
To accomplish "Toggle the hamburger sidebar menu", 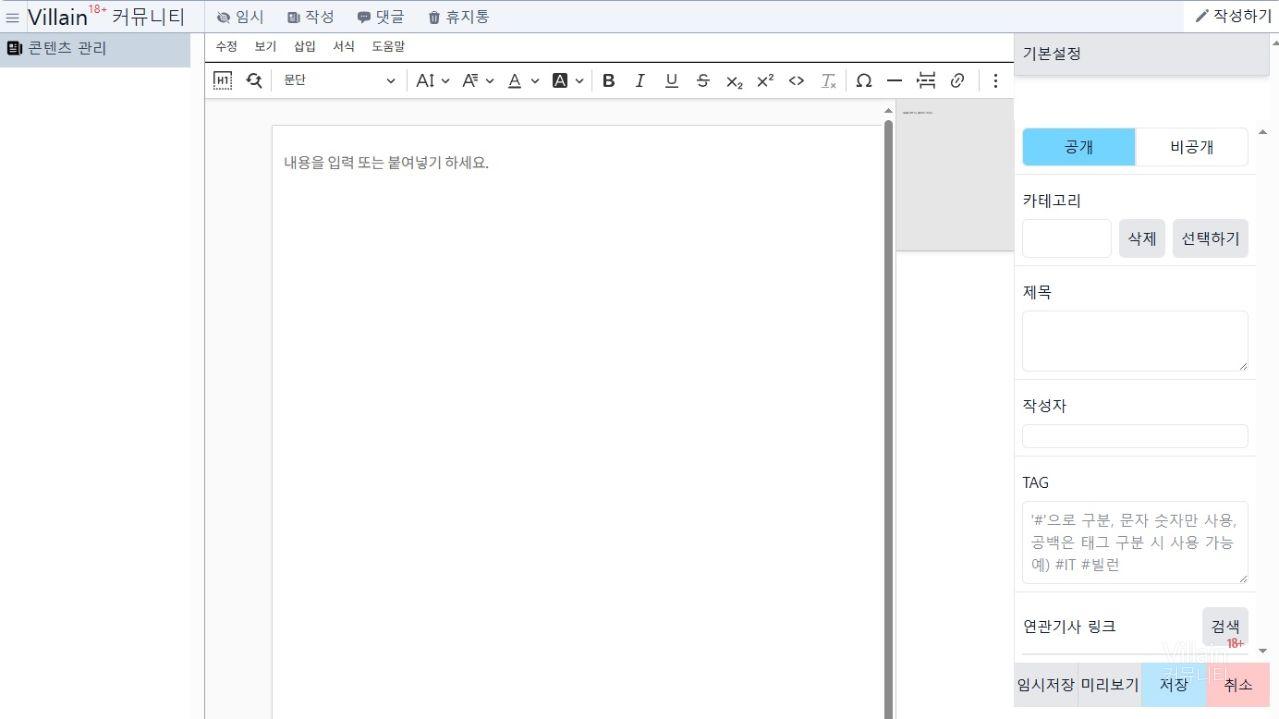I will [x=13, y=17].
